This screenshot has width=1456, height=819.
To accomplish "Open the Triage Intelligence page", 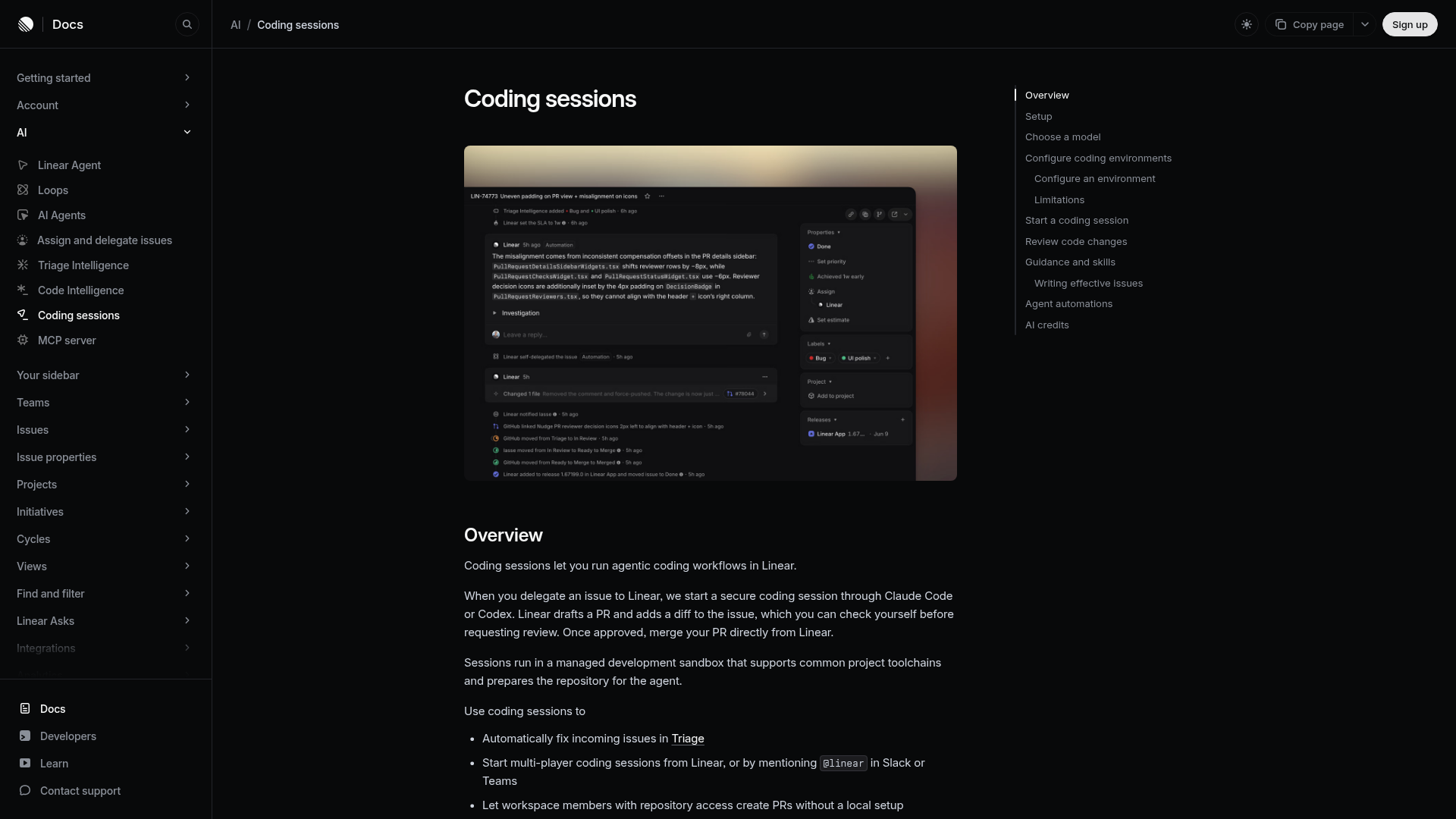I will pos(83,265).
